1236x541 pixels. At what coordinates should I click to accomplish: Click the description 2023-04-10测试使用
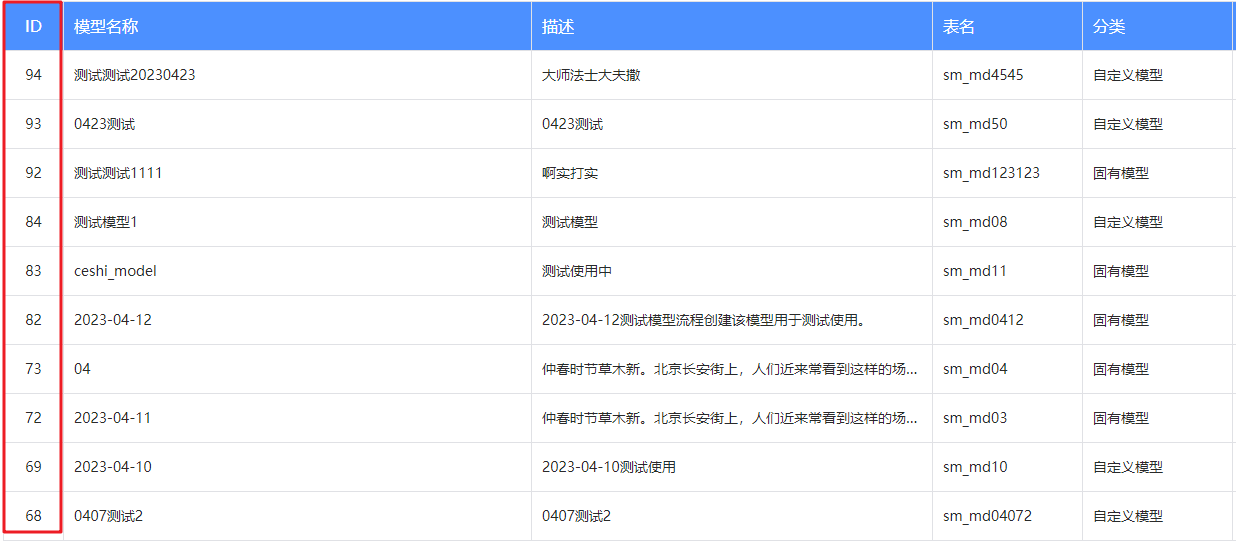pos(609,467)
